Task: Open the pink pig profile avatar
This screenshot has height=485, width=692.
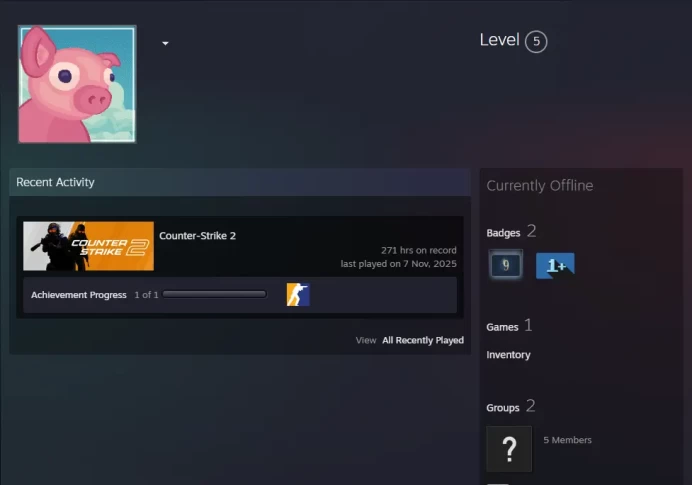Action: point(77,84)
